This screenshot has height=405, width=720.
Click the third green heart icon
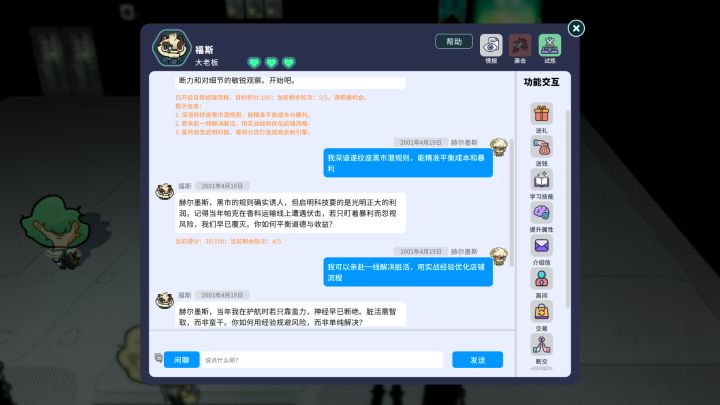click(x=288, y=62)
